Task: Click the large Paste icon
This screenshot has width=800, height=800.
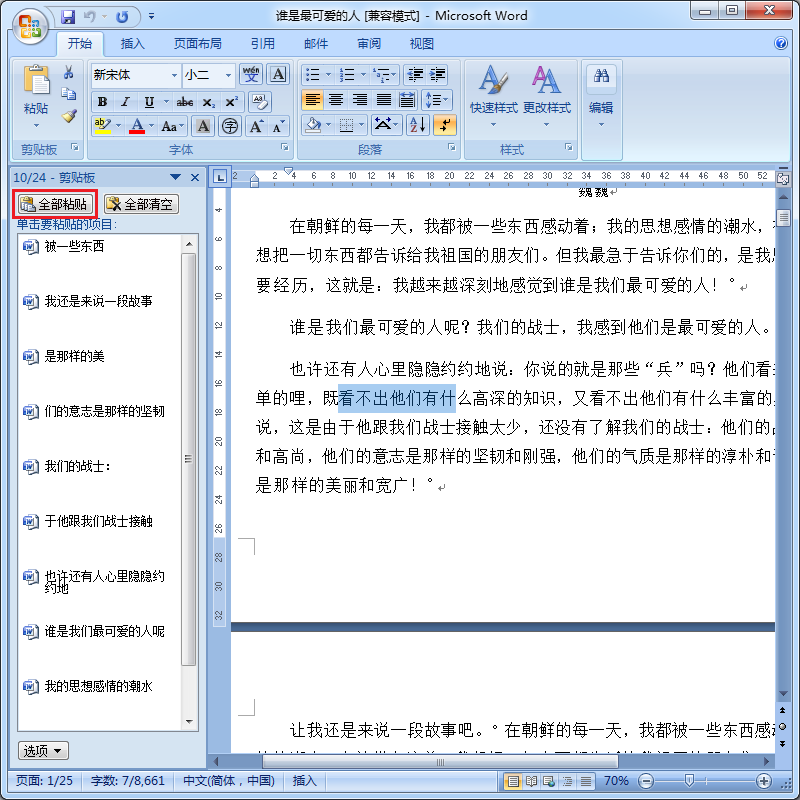Action: 36,81
